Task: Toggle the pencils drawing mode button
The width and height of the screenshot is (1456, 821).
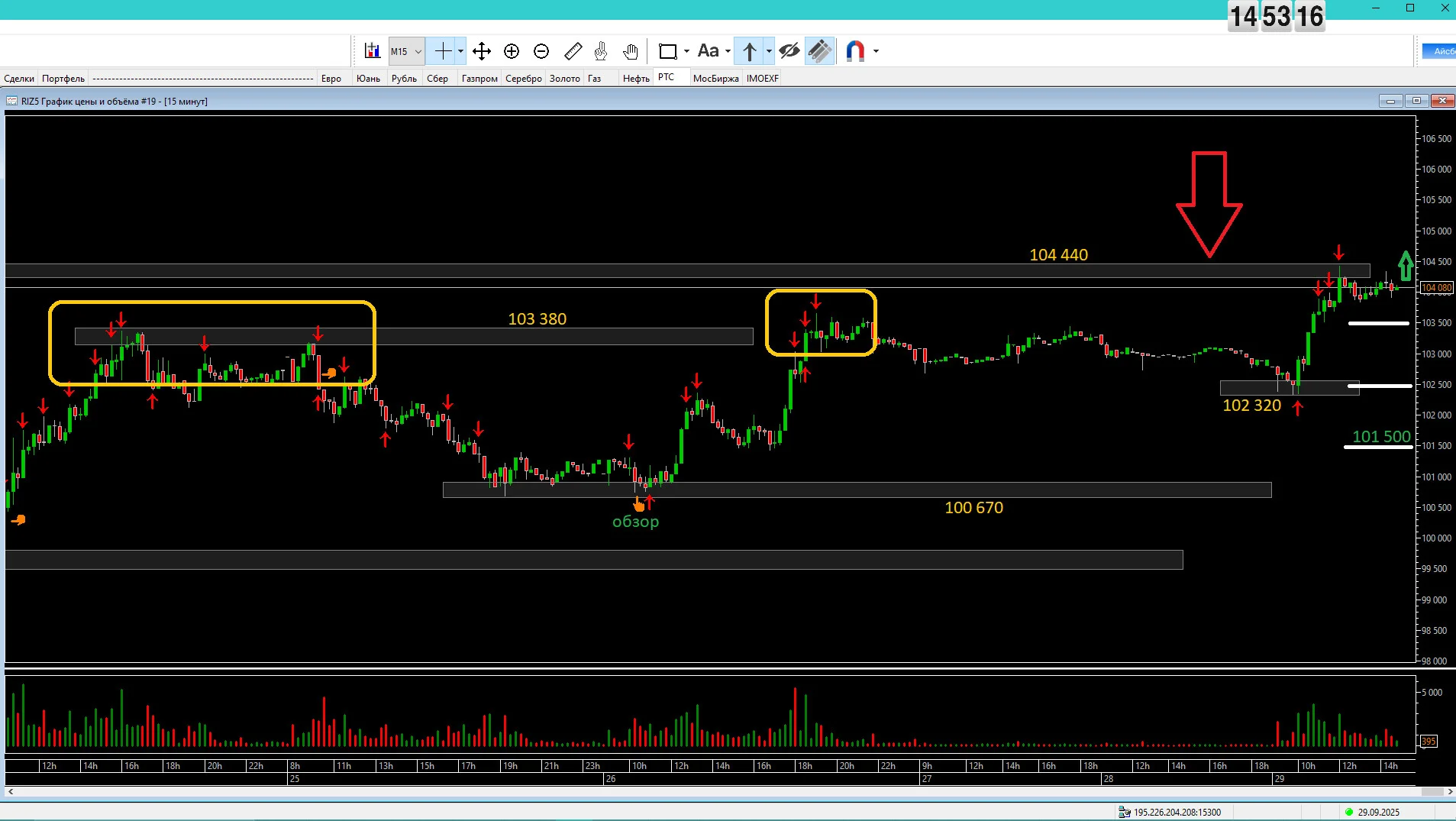Action: 820,51
